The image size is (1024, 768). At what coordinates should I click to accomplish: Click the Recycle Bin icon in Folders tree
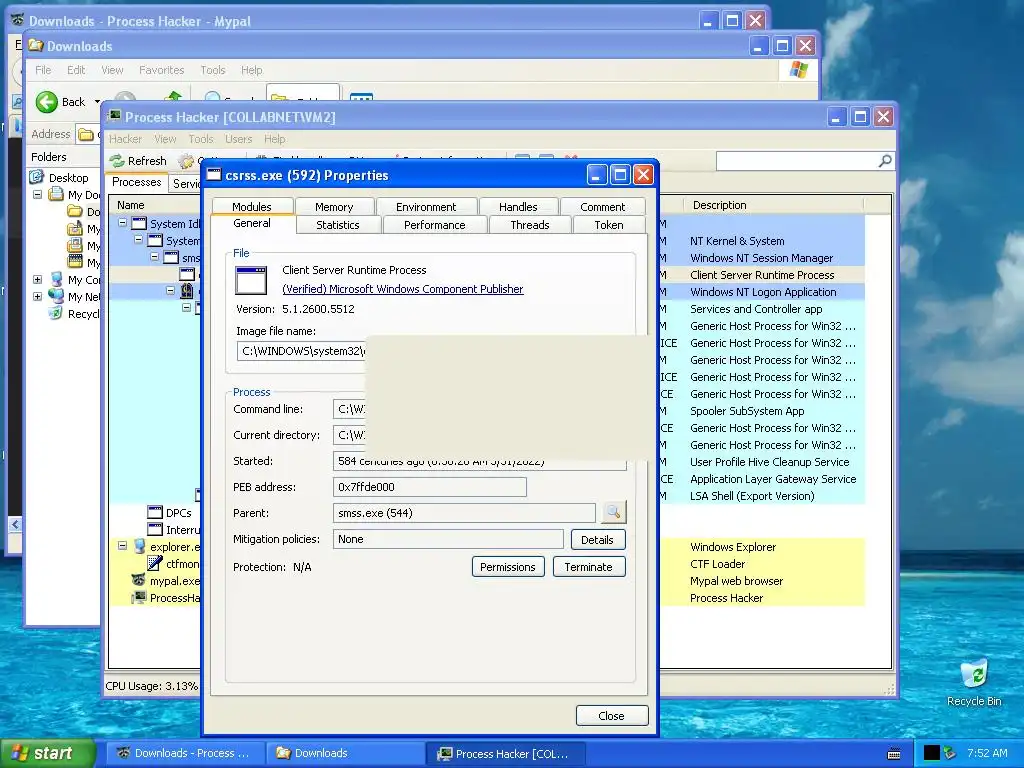(57, 313)
